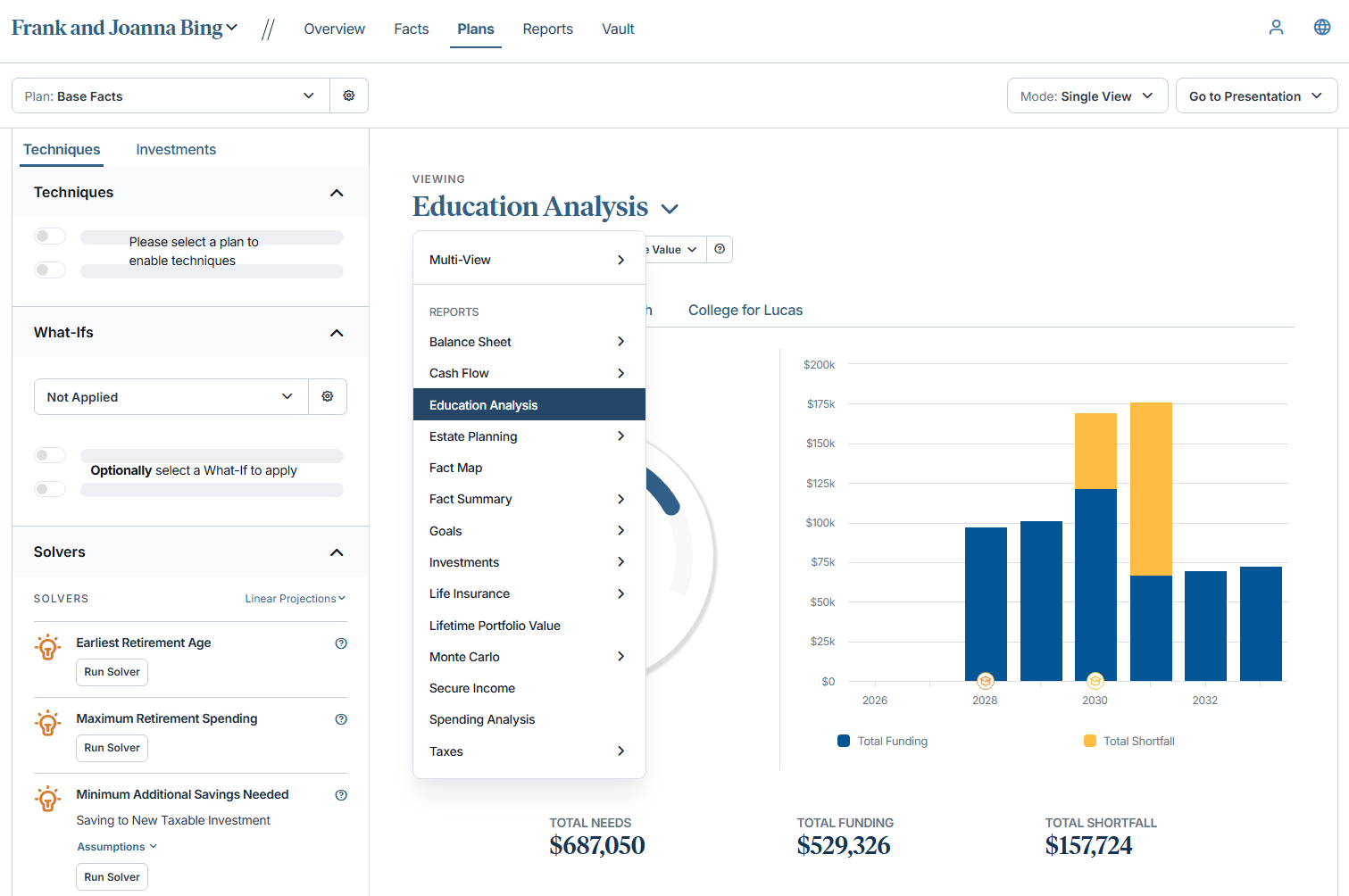Screen dimensions: 1349x896
Task: Toggle the second Techniques switch
Action: click(50, 270)
